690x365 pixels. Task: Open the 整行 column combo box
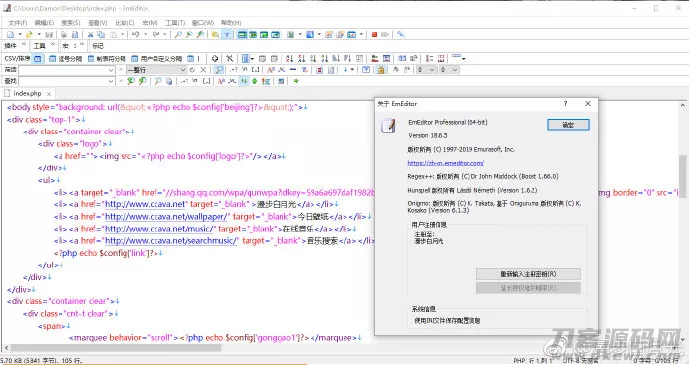pos(157,70)
